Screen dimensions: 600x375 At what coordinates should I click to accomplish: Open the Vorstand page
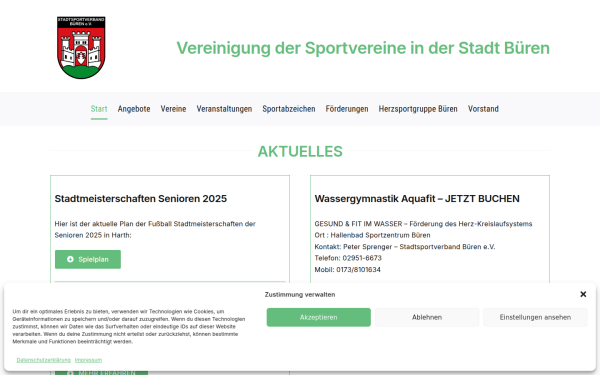(483, 109)
